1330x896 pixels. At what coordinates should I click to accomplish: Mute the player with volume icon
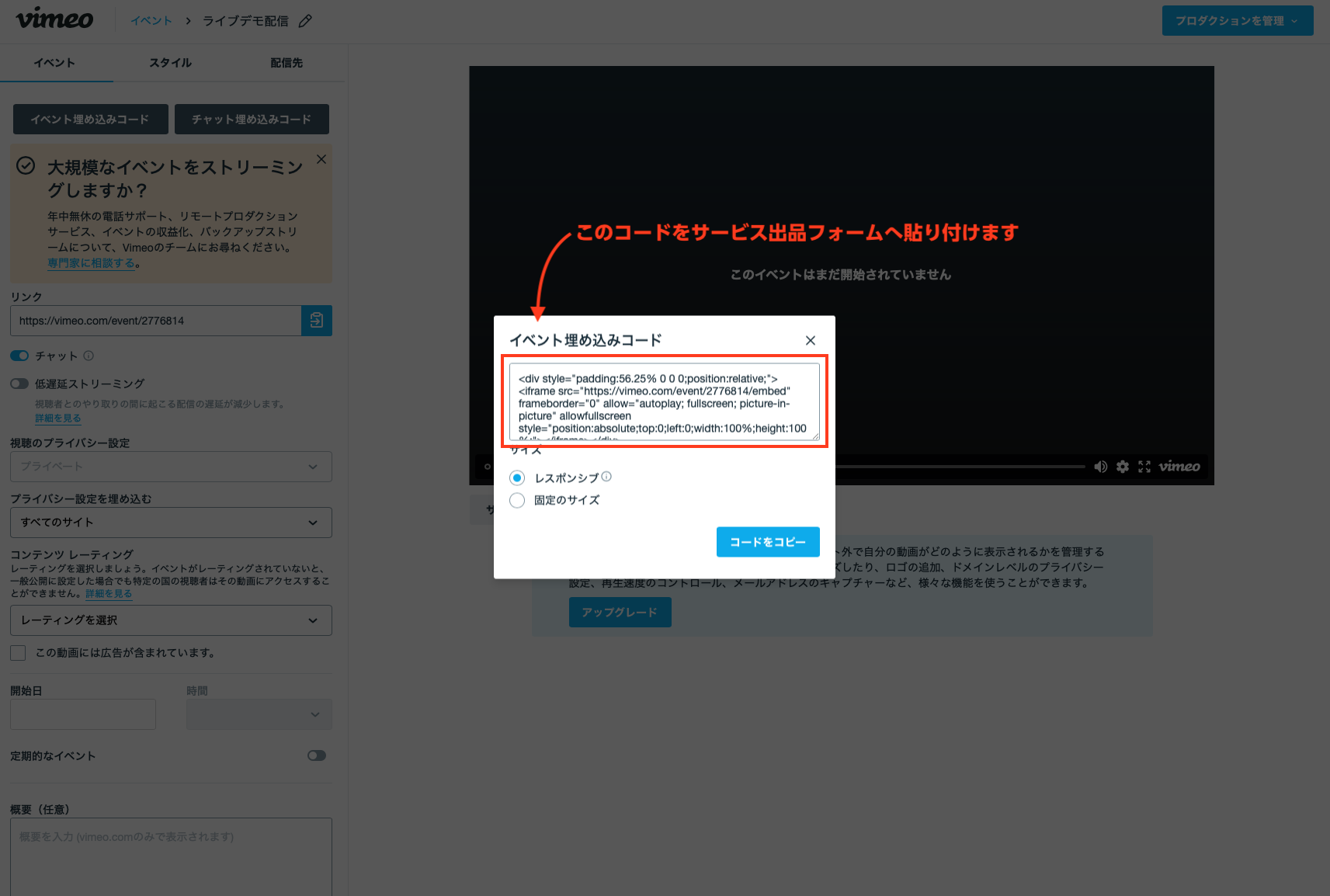(1100, 467)
